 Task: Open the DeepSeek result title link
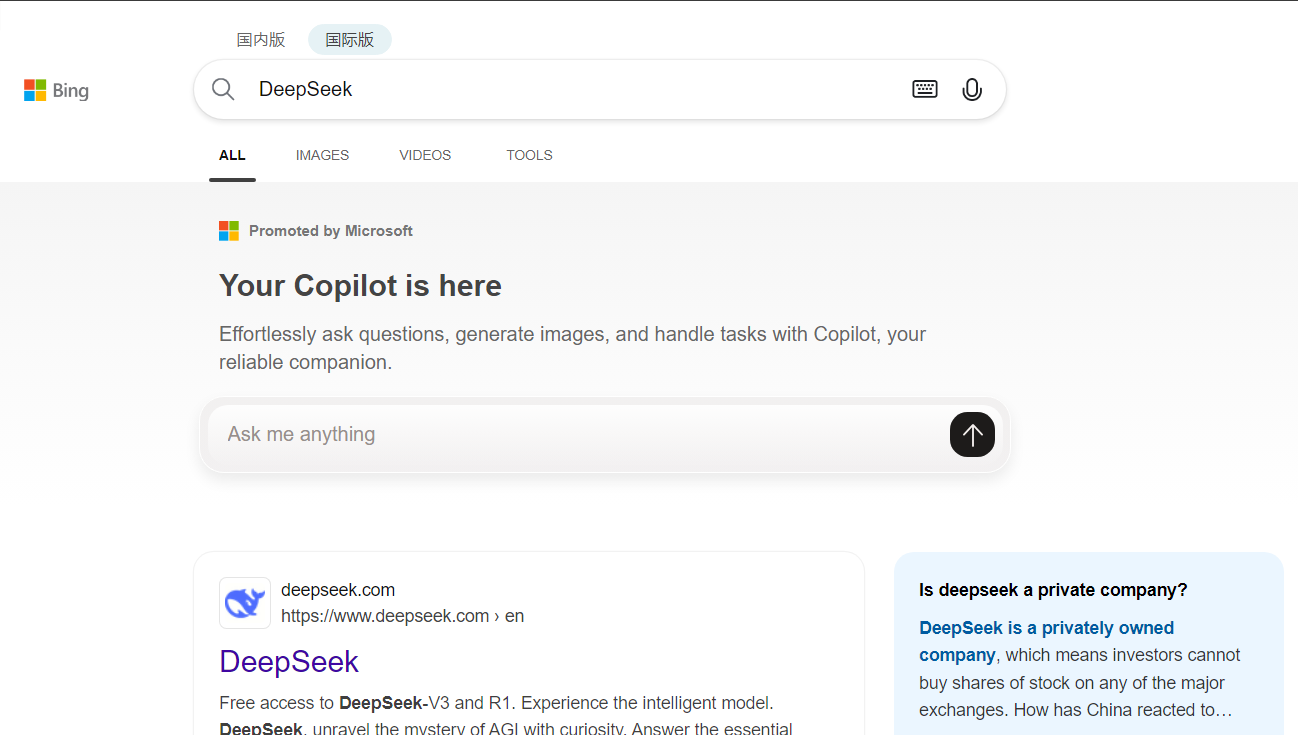289,661
